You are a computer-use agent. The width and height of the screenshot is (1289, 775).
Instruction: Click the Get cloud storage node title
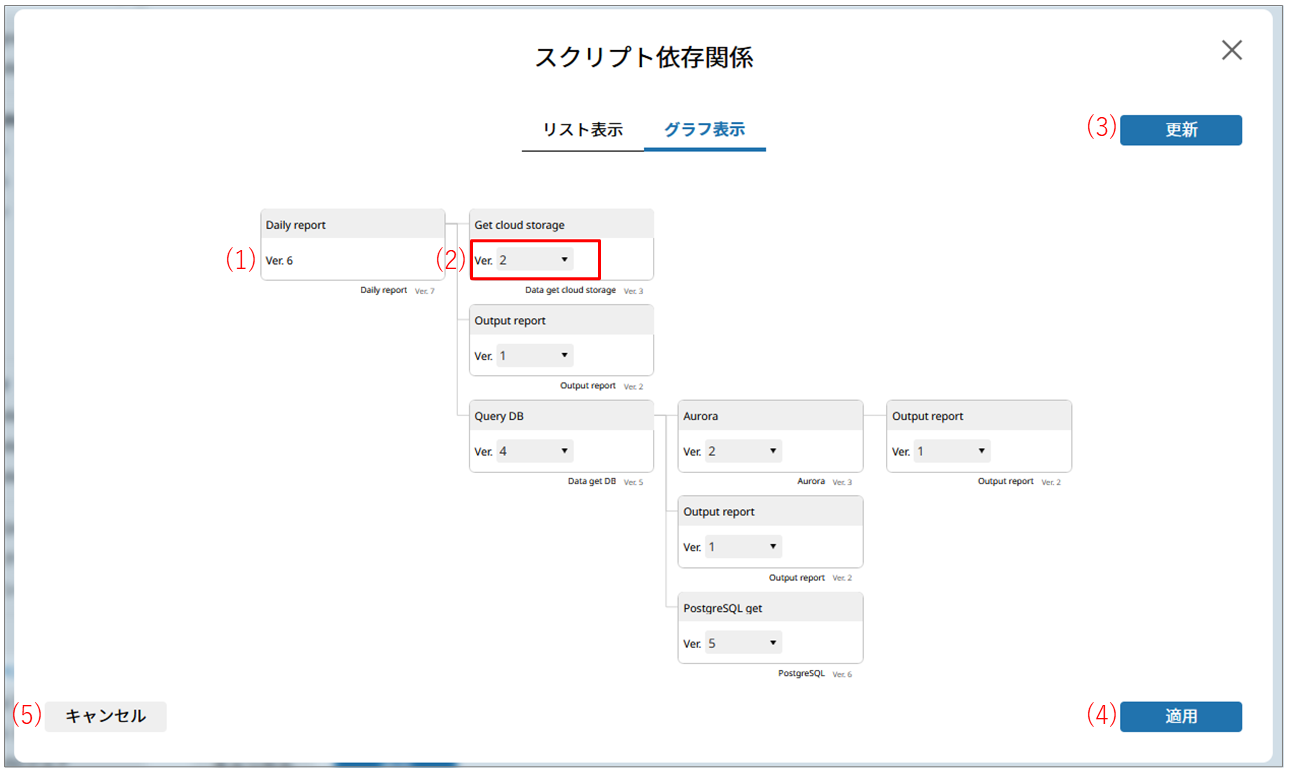519,225
